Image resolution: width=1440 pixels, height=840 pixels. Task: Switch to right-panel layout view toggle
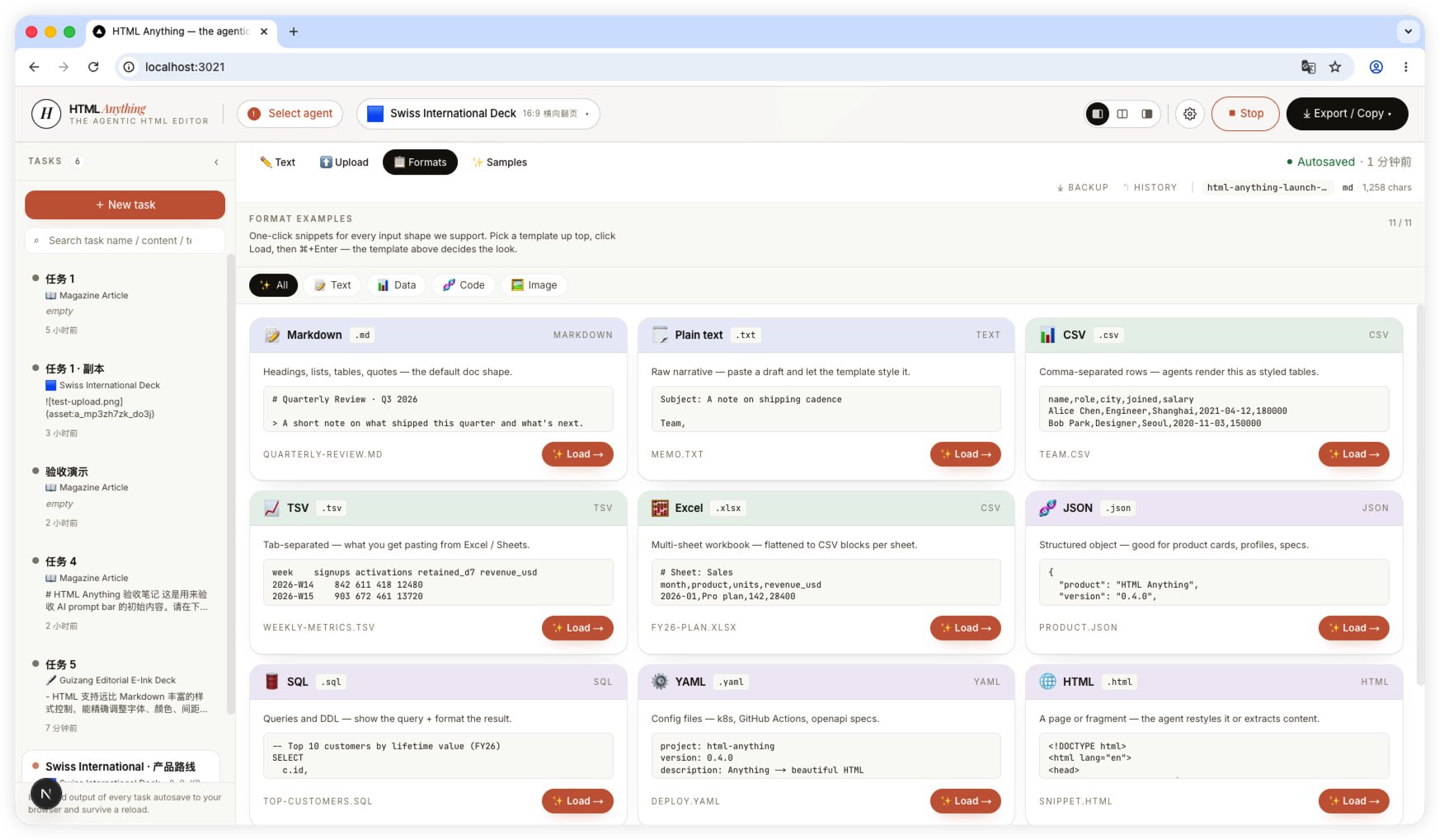click(x=1147, y=114)
